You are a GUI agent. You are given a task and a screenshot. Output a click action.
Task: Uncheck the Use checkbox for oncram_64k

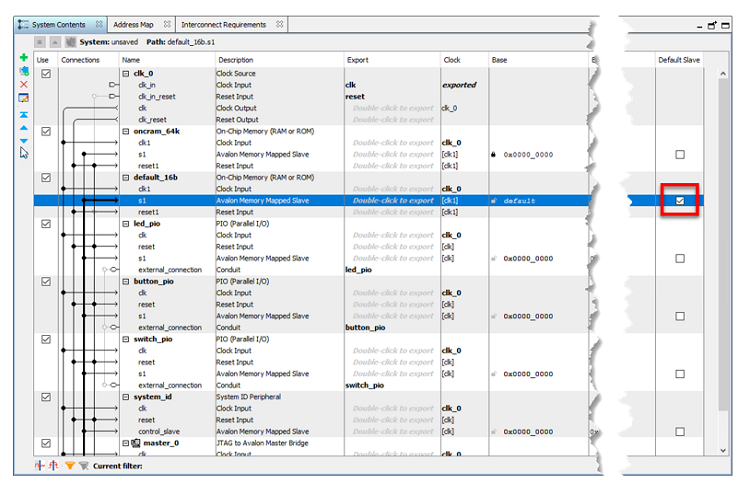[46, 132]
